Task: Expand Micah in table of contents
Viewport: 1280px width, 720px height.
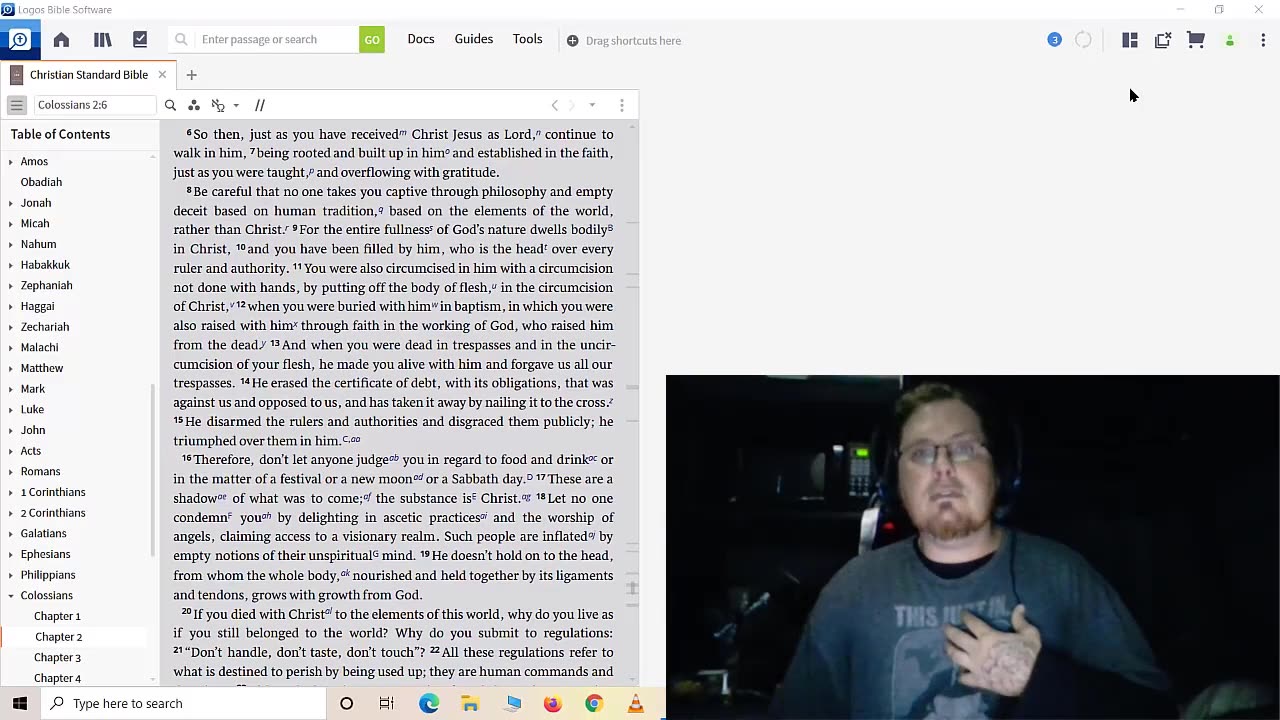Action: 11,224
